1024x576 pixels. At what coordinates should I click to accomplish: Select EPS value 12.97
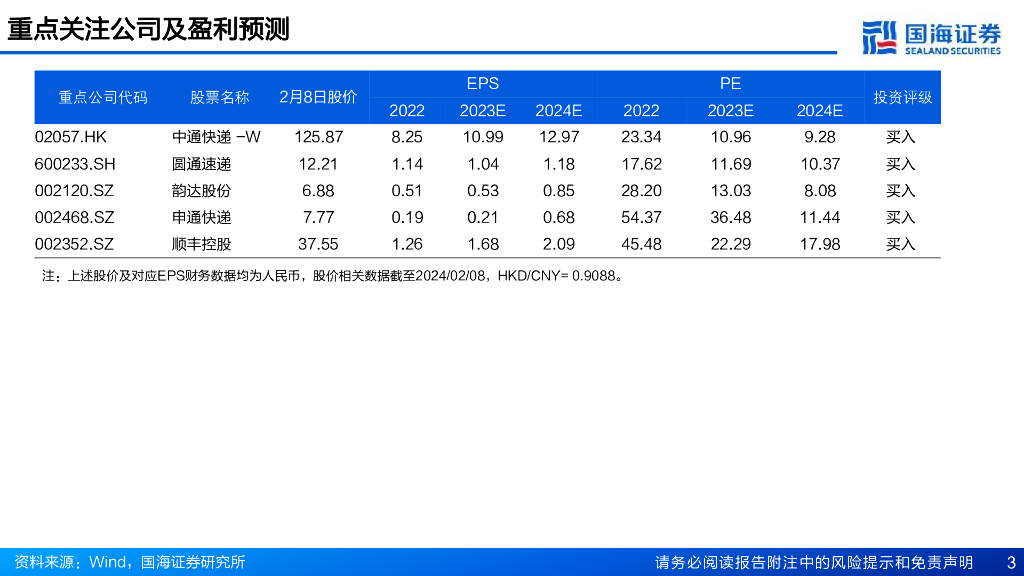click(559, 137)
